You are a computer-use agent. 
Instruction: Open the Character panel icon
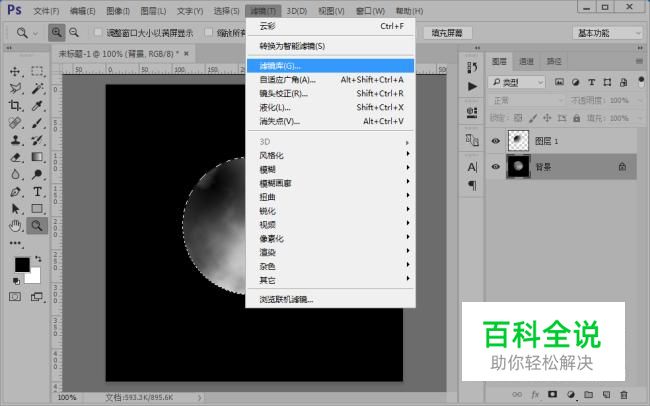[x=472, y=167]
